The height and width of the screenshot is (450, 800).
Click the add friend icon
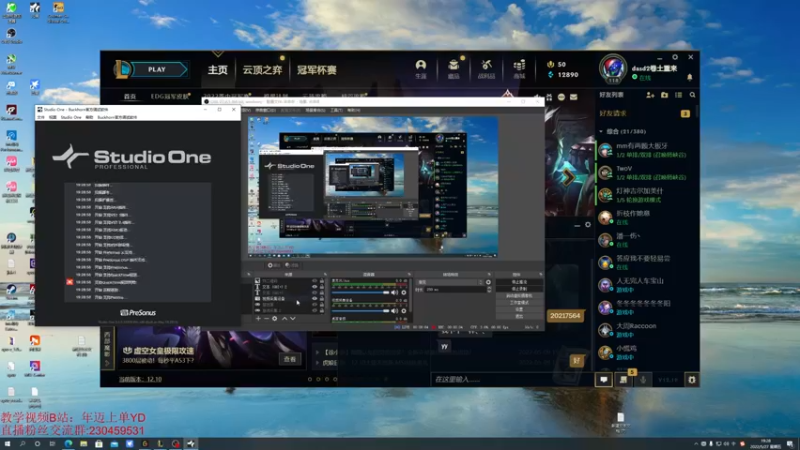[650, 95]
